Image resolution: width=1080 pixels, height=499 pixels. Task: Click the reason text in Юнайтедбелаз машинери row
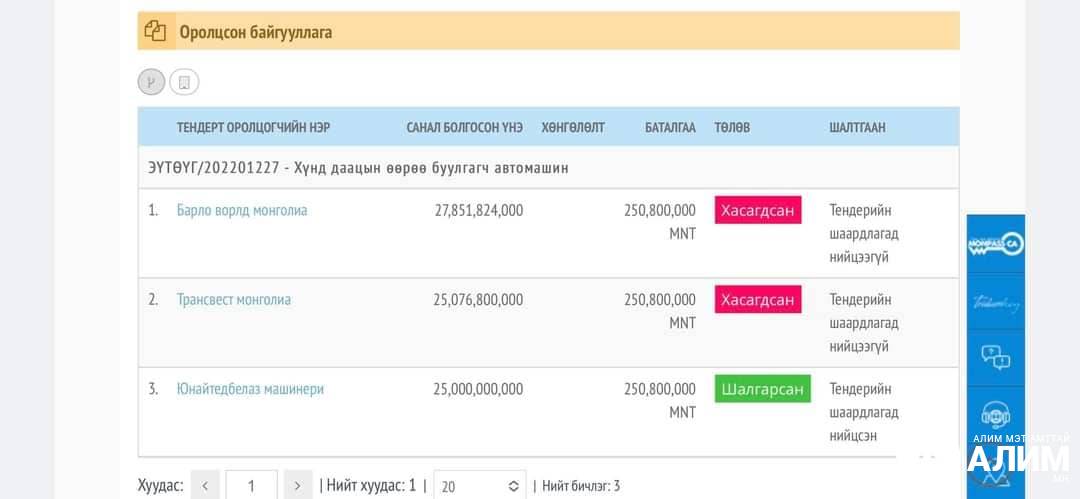click(864, 412)
